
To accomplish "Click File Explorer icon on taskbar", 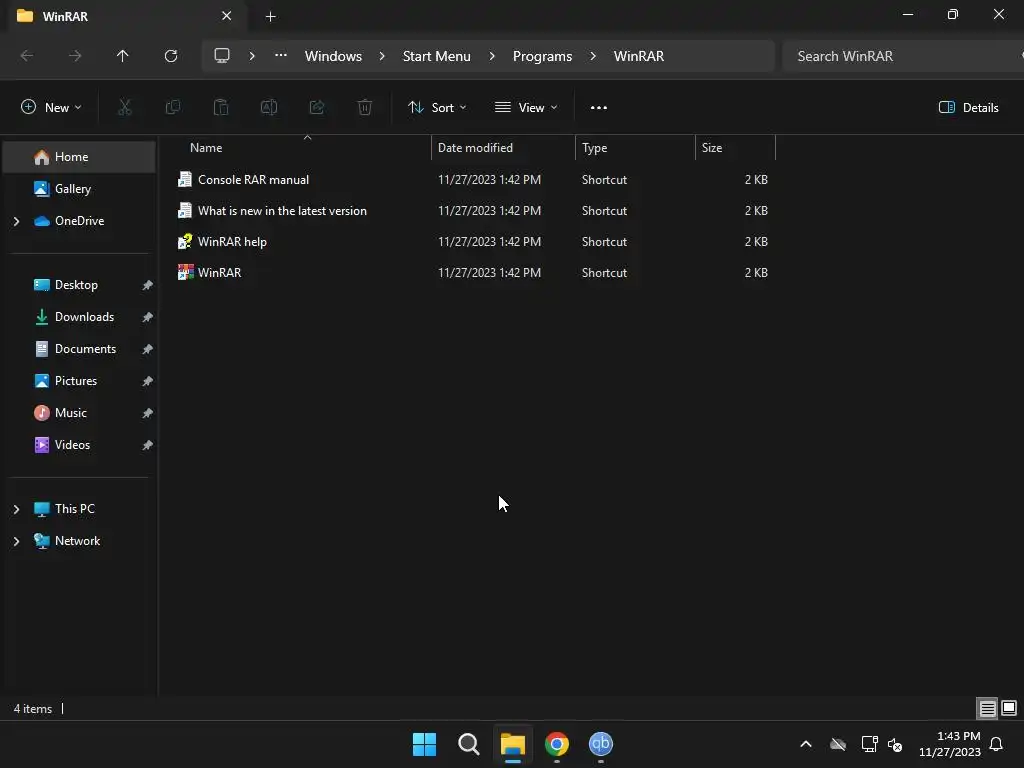I will 513,744.
